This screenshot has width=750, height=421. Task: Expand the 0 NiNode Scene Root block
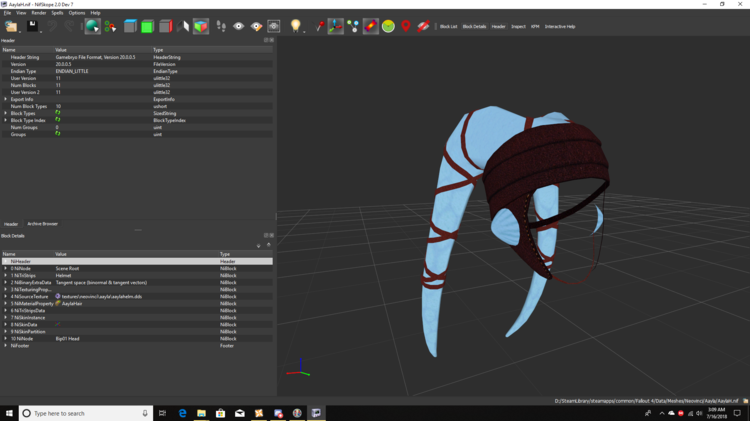[x=6, y=268]
